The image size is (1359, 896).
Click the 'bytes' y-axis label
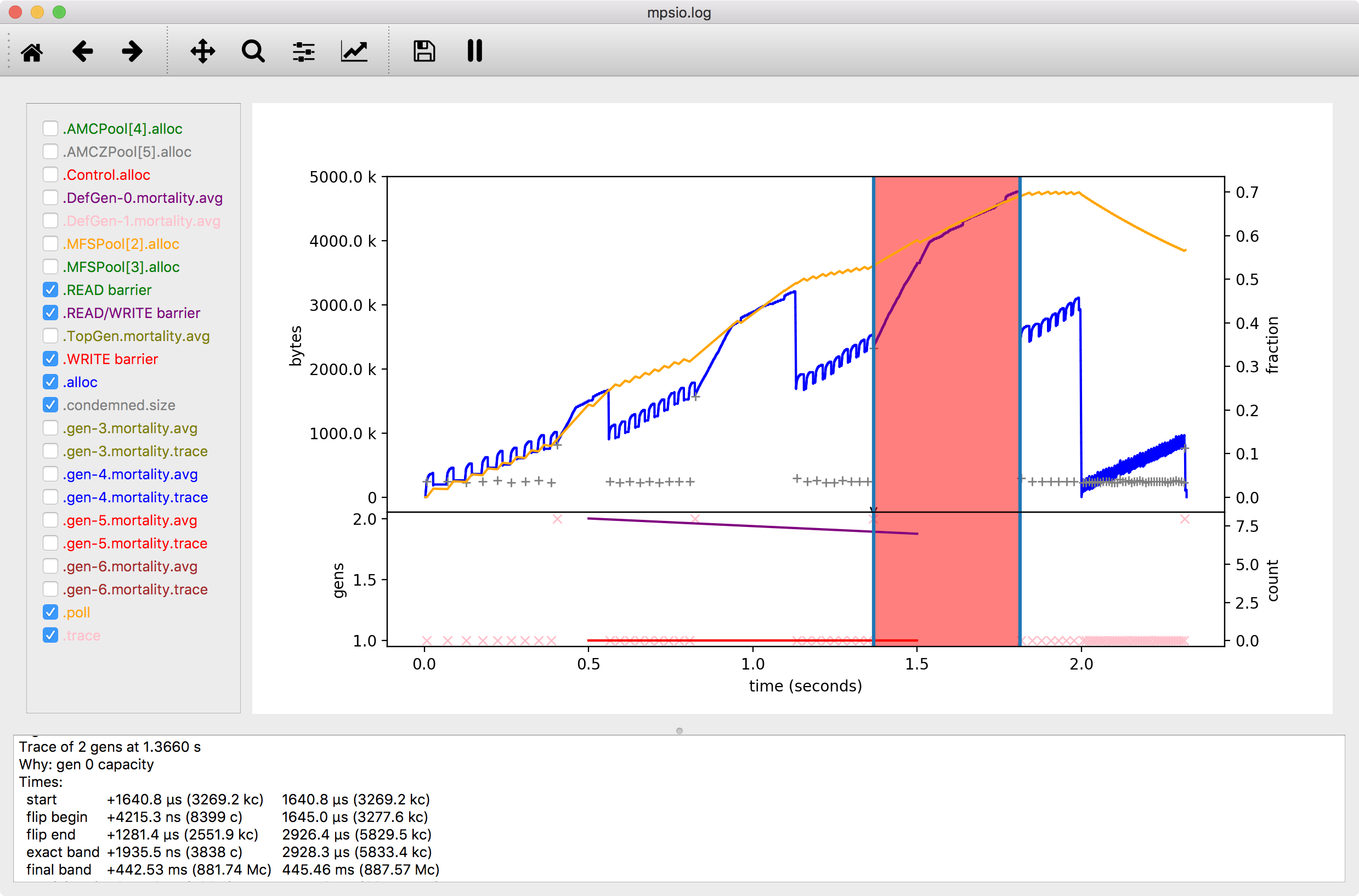(x=296, y=345)
